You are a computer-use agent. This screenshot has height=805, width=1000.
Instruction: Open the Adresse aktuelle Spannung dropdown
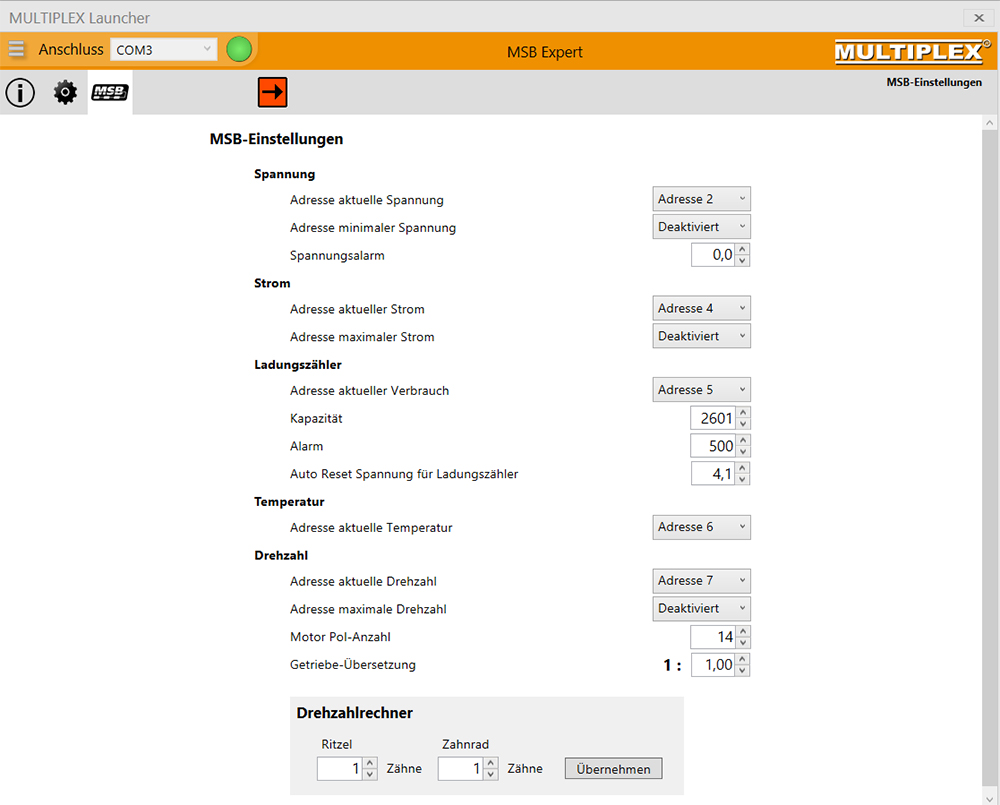[701, 198]
